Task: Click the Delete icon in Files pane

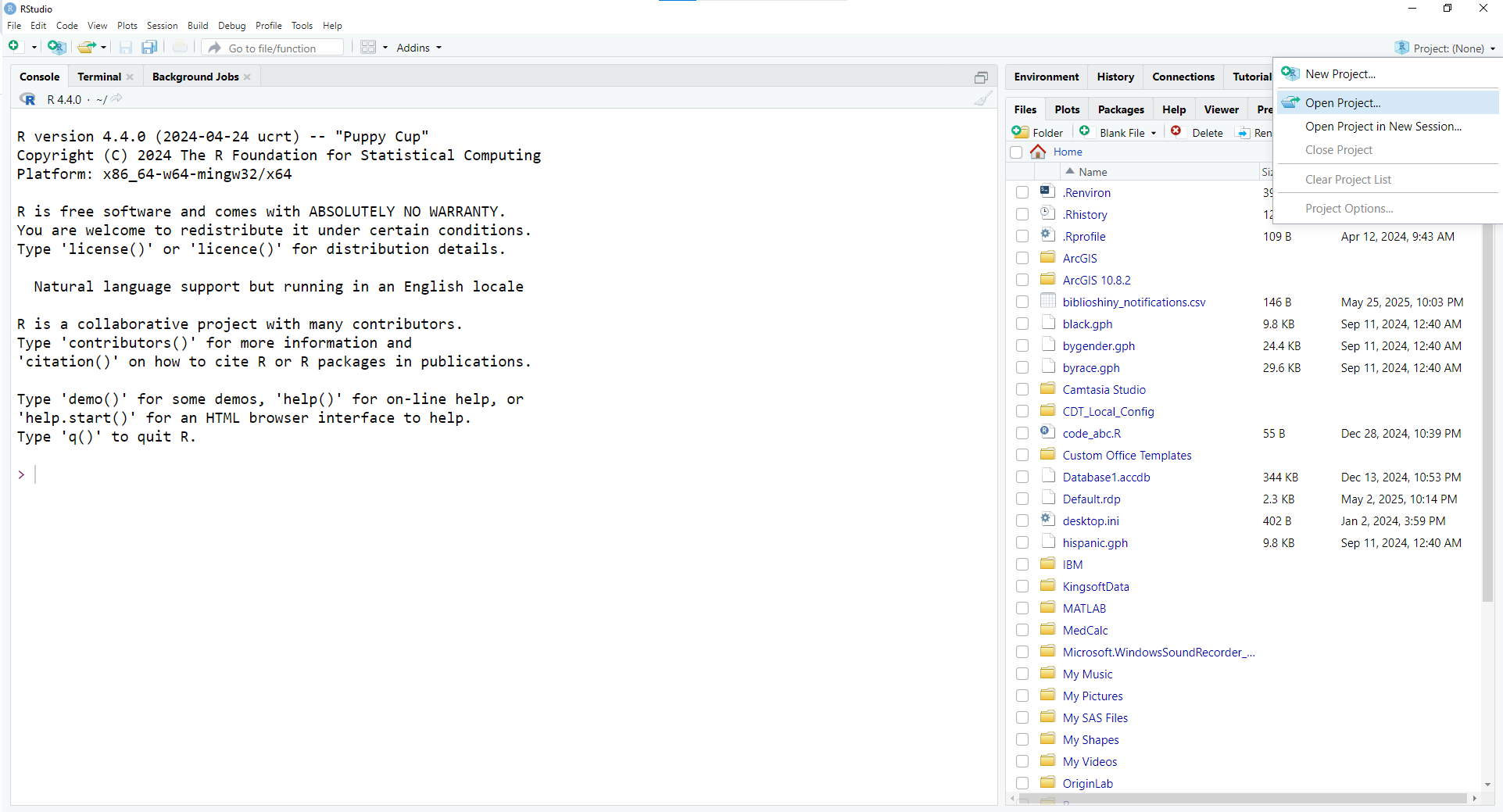Action: point(1176,131)
